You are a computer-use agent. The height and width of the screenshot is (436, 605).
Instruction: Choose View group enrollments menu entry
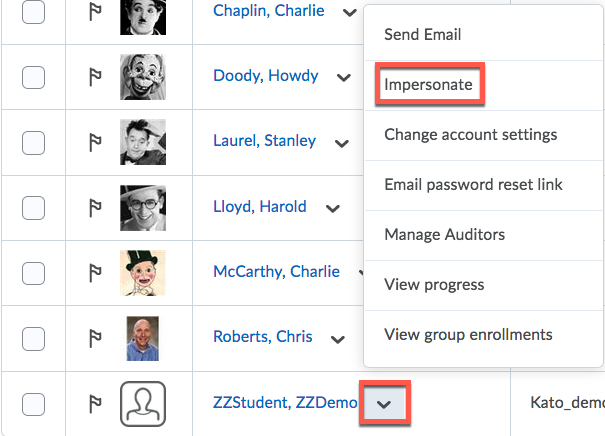[468, 335]
